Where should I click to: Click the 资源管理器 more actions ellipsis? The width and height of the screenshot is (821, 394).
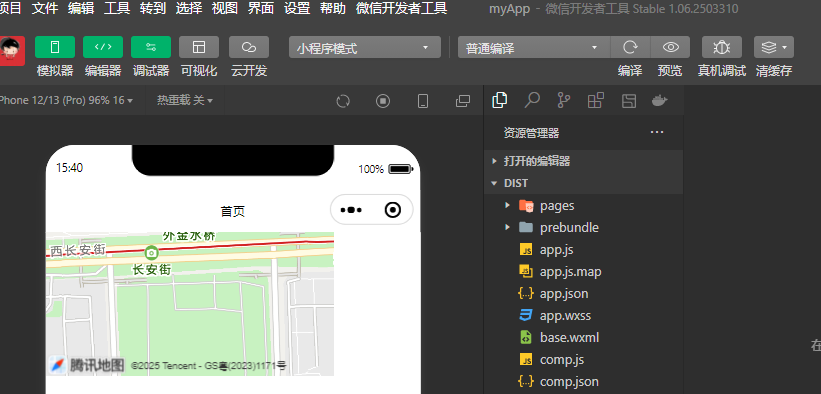tap(657, 133)
